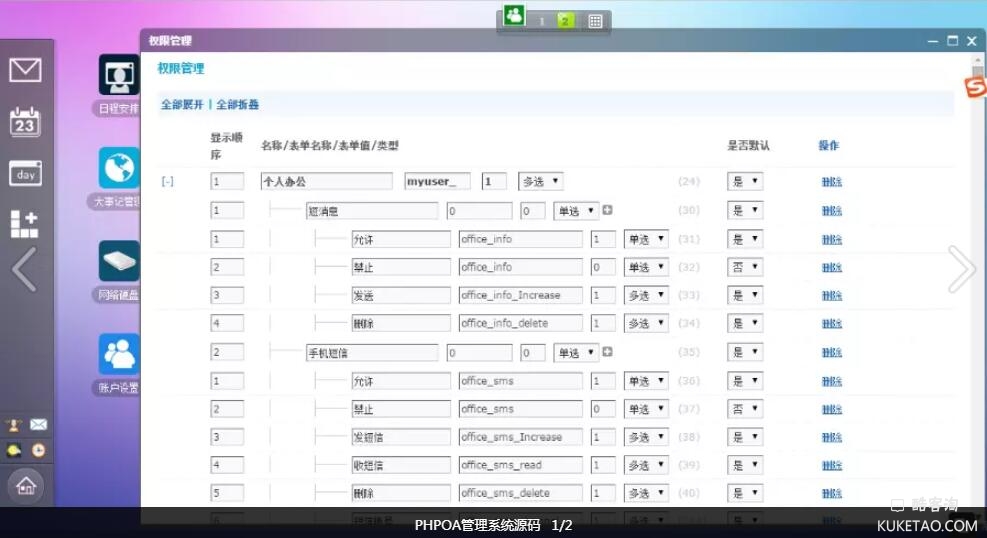The width and height of the screenshot is (987, 538).
Task: Click 删除 link for office_info_Increase row
Action: click(x=832, y=296)
